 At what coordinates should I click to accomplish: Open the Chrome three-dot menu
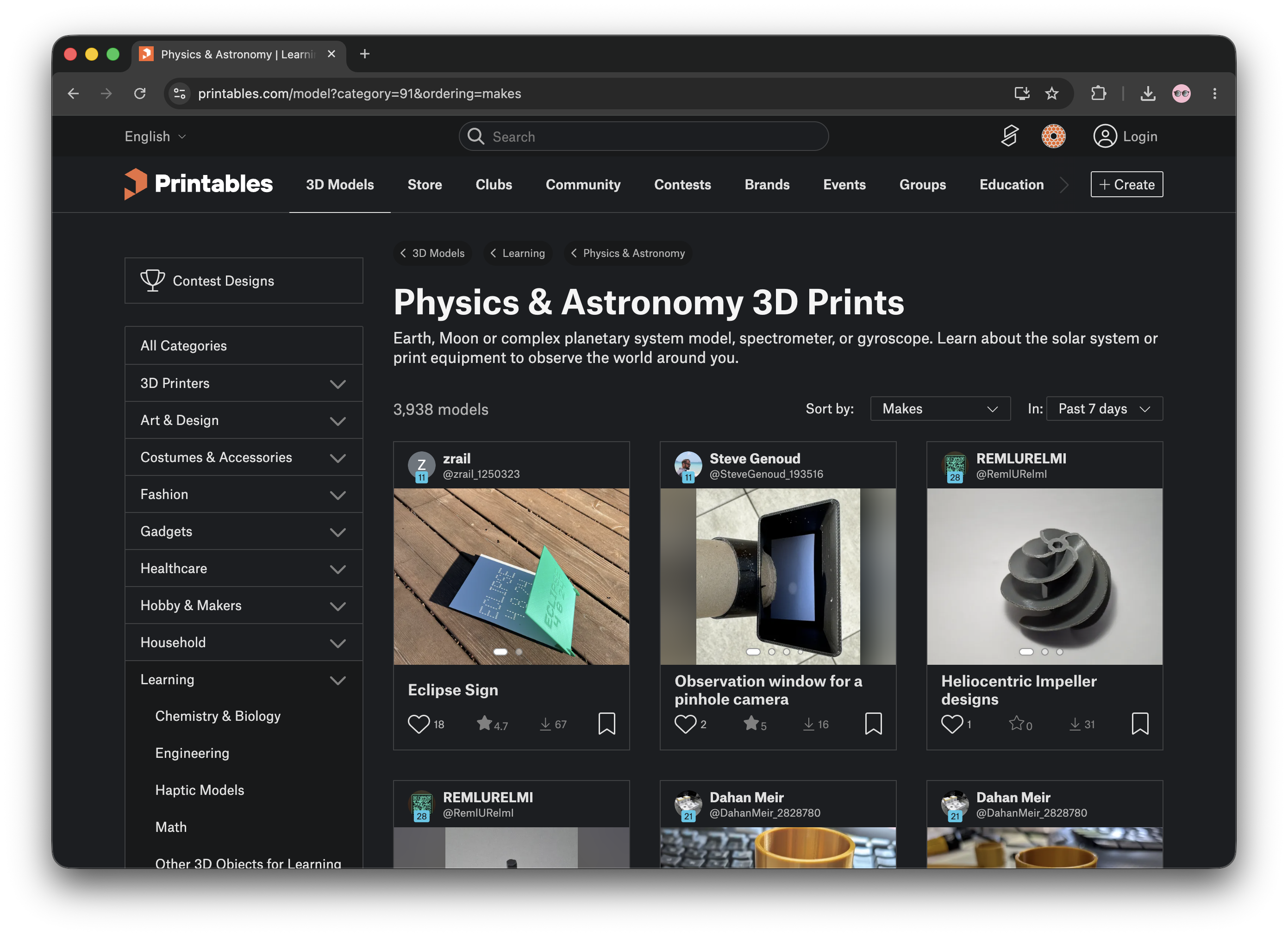click(1215, 93)
